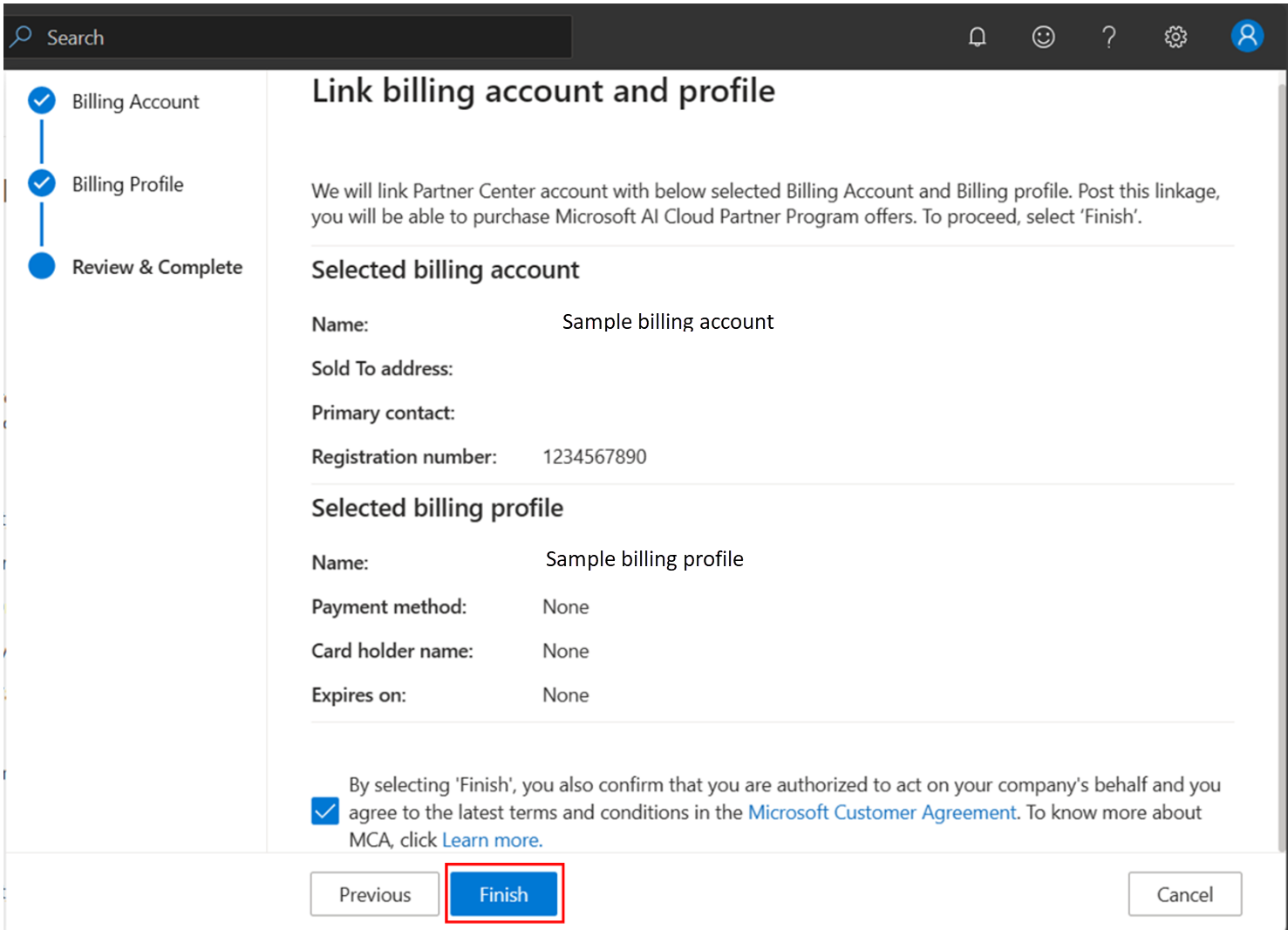Go to Billing Profile step
Image resolution: width=1288 pixels, height=930 pixels.
click(127, 185)
